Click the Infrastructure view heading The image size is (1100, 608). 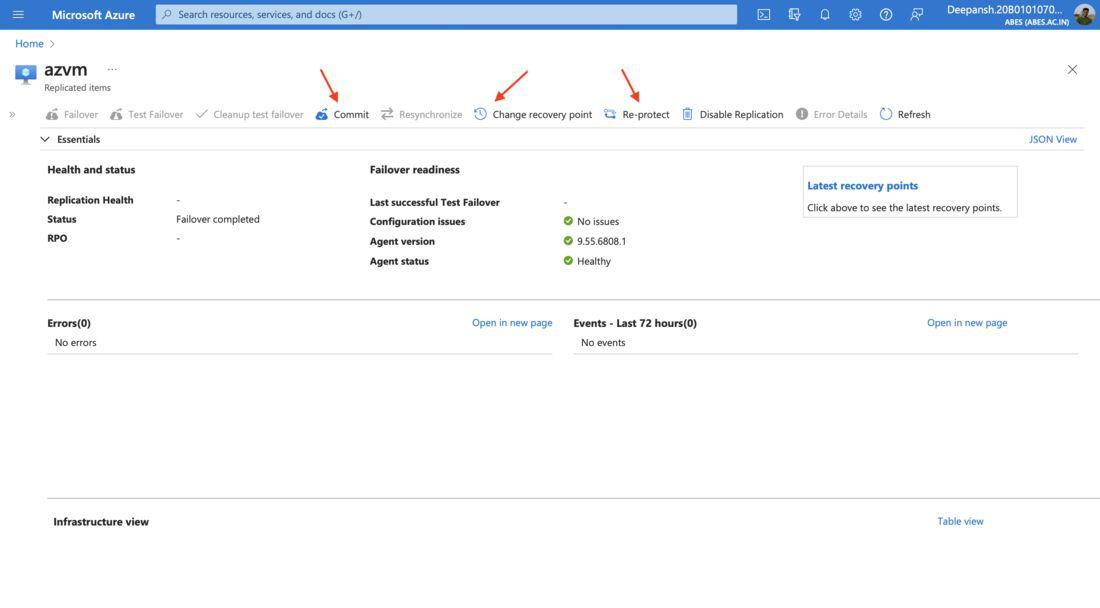[x=101, y=522]
